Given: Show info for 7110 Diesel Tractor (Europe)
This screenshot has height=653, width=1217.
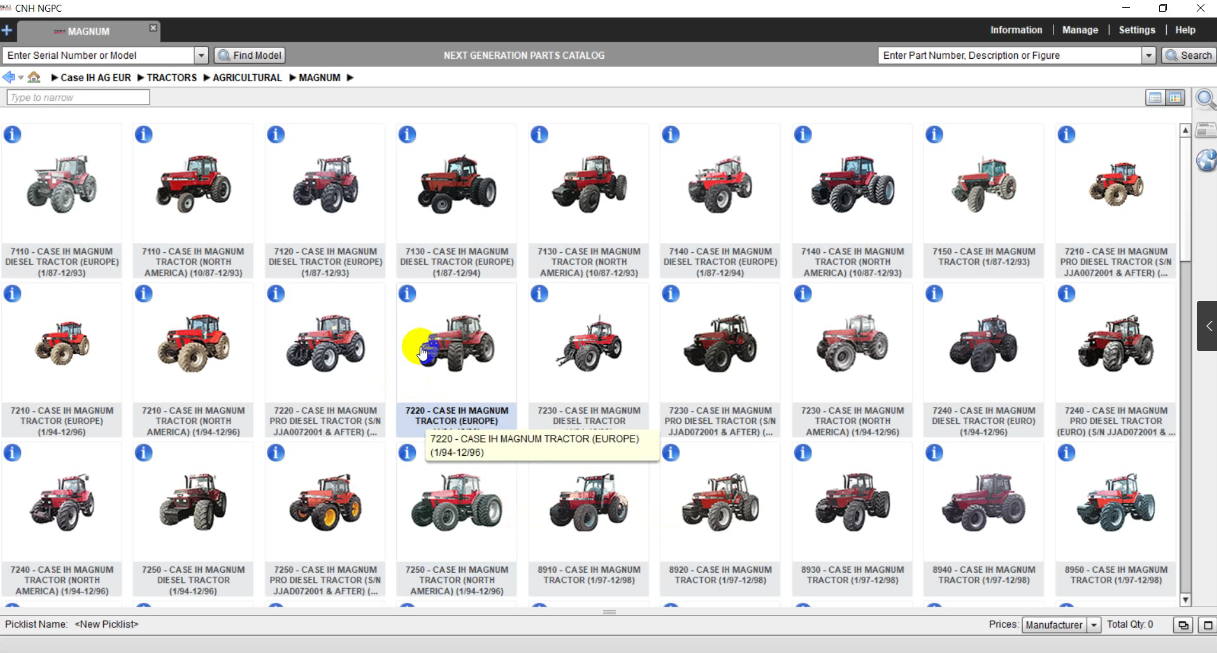Looking at the screenshot, I should [12, 134].
